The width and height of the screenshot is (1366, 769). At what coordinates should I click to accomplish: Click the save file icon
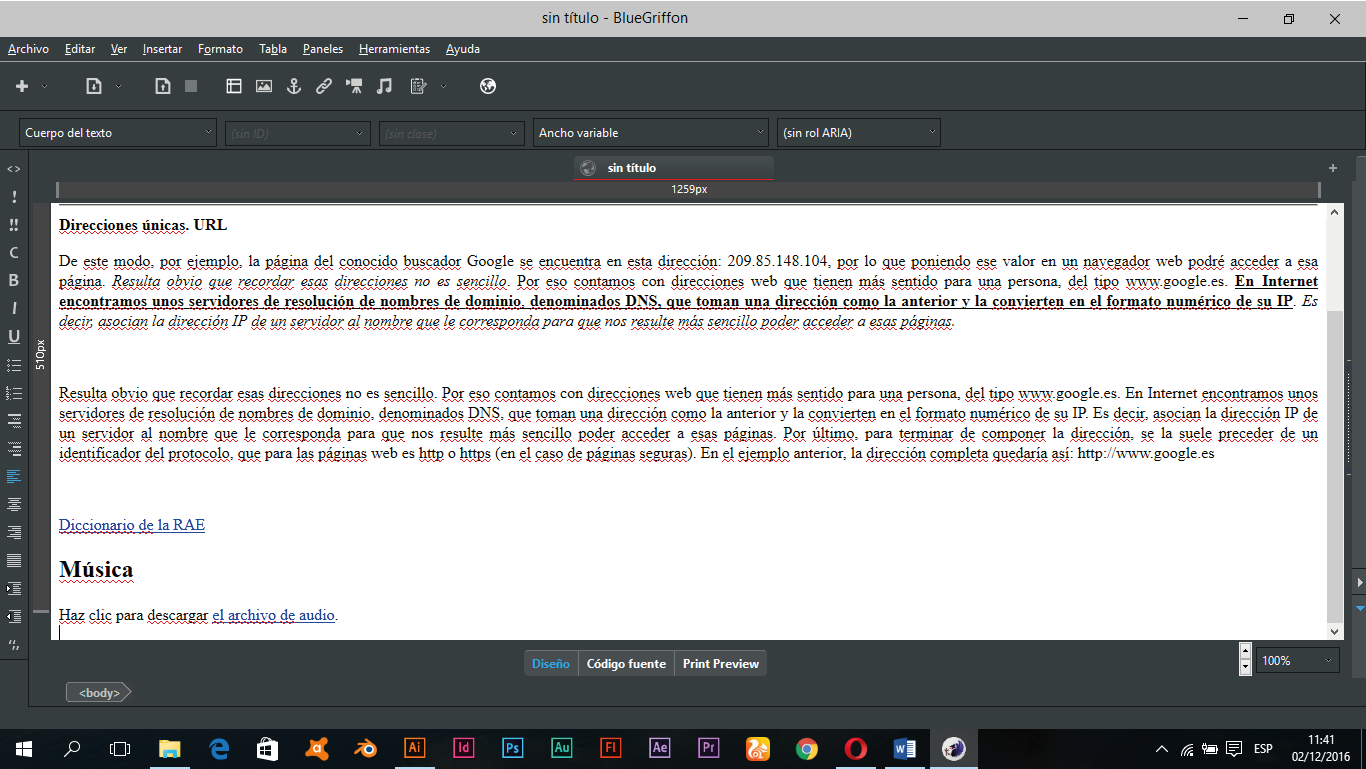coord(162,86)
